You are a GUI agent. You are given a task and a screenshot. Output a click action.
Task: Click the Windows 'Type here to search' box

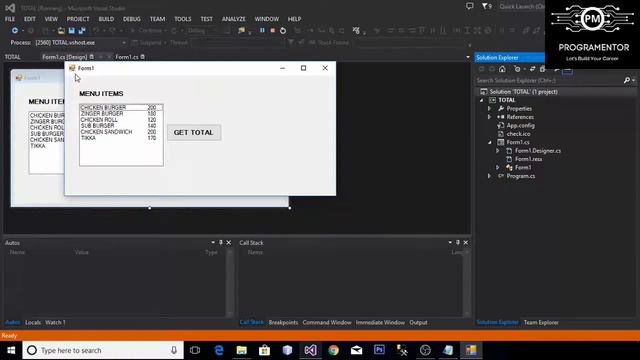[103, 350]
